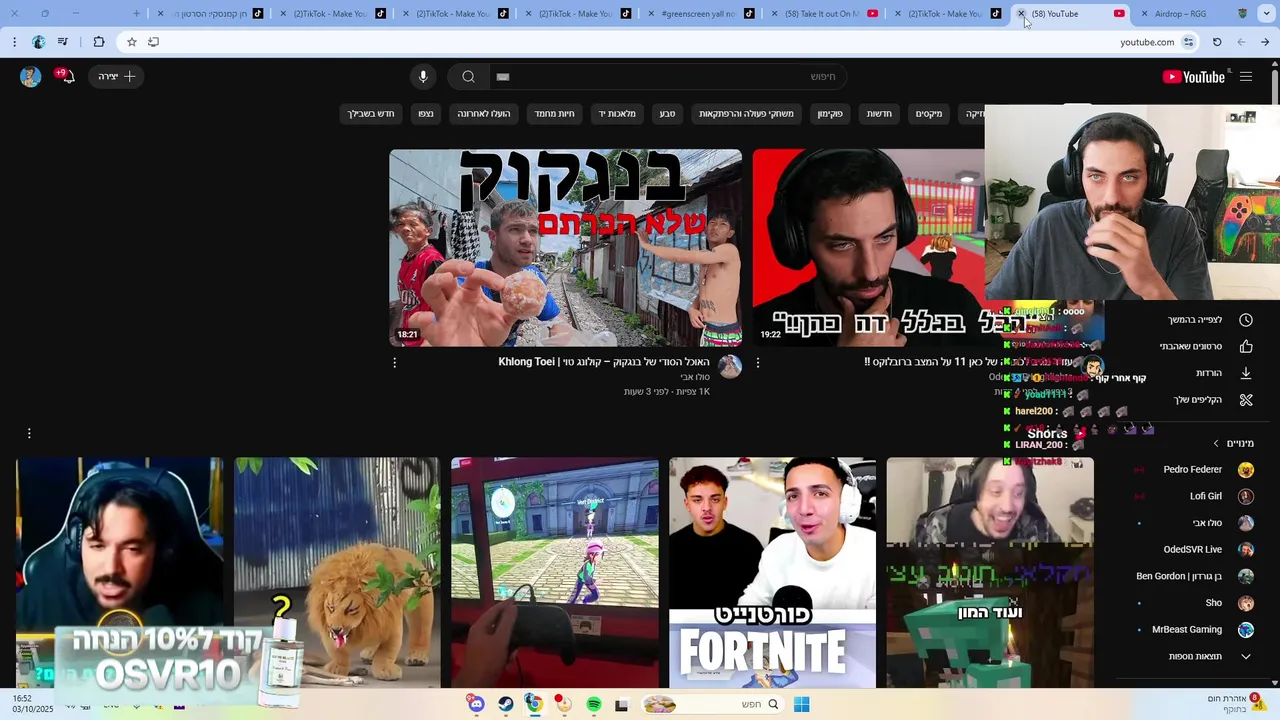Viewport: 1280px width, 720px height.
Task: Open a new browser tab
Action: [x=137, y=14]
